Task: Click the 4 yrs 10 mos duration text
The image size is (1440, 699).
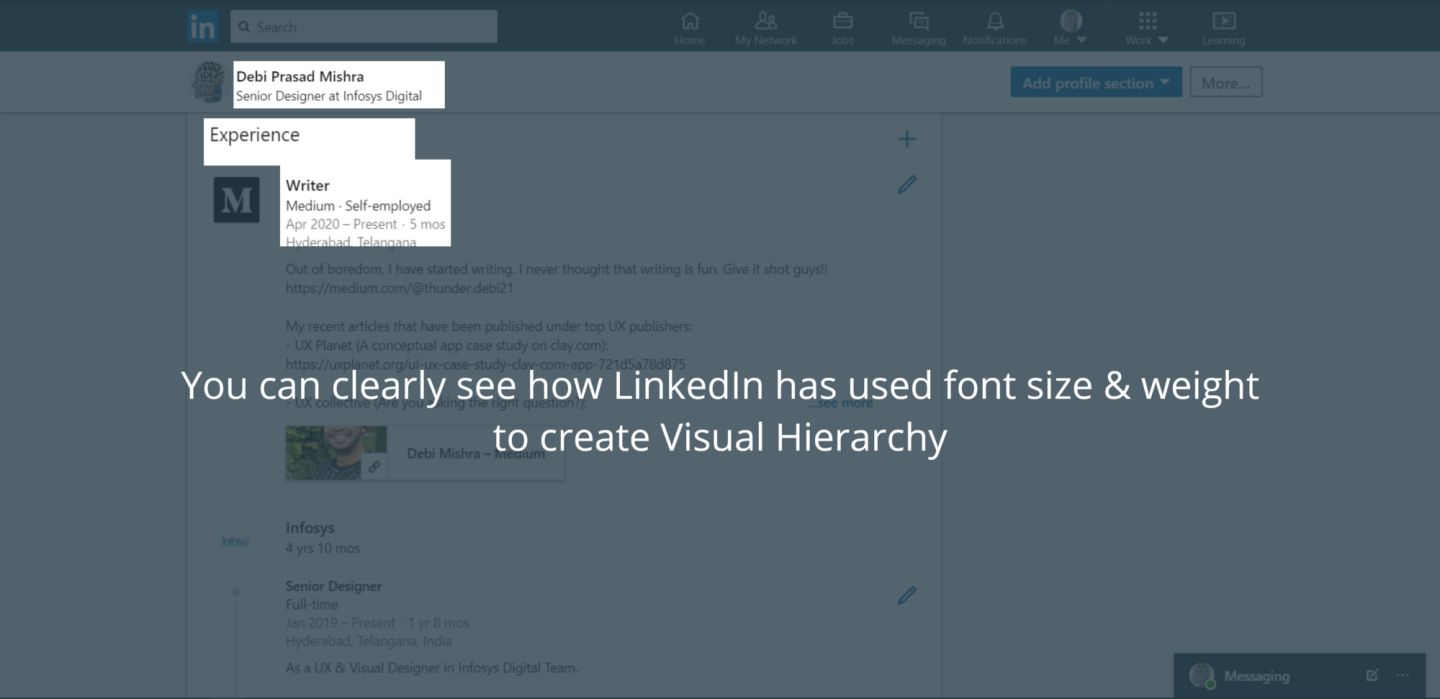Action: 323,548
